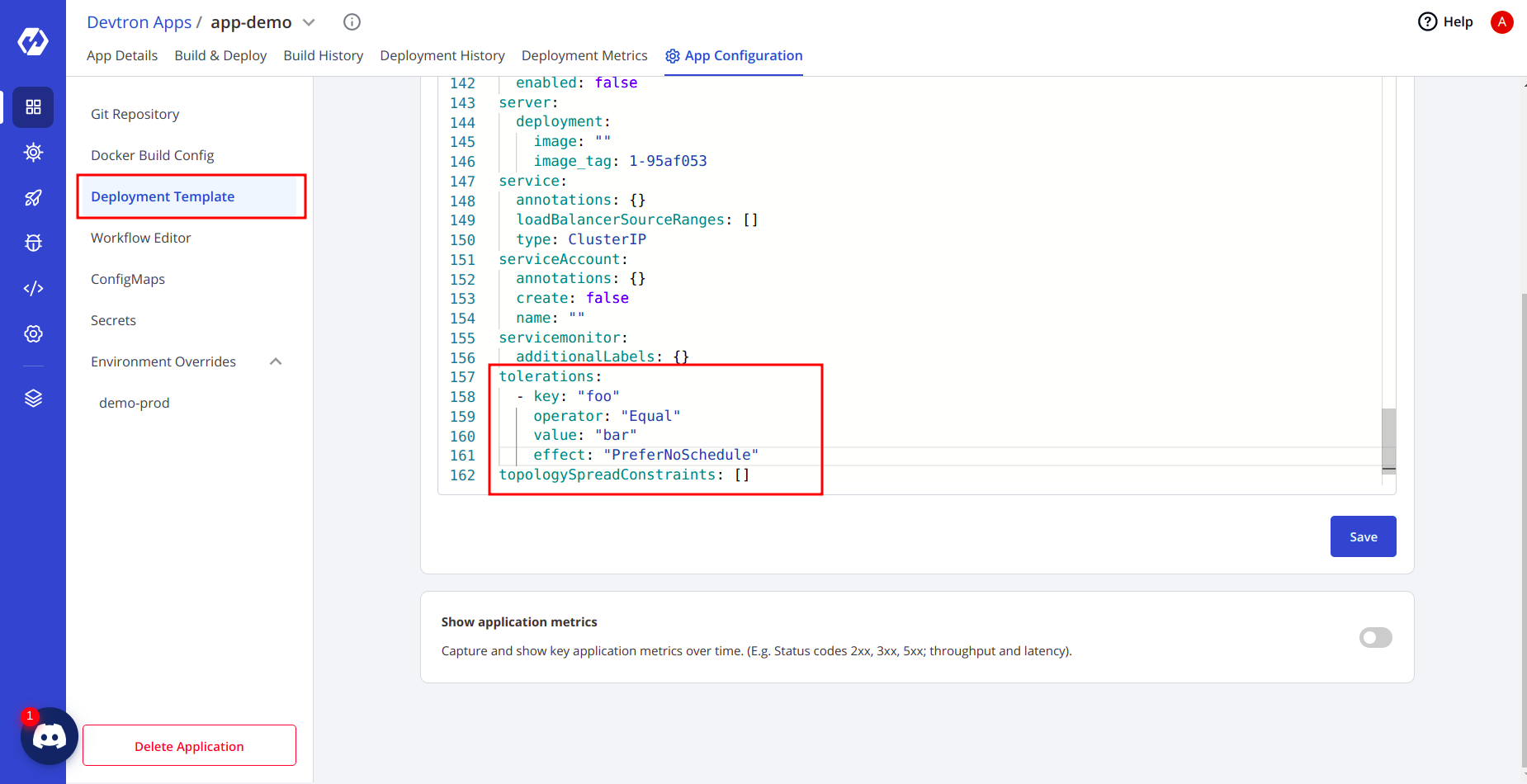Open the user avatar 'A' menu
Viewport: 1527px width, 784px height.
(x=1501, y=22)
